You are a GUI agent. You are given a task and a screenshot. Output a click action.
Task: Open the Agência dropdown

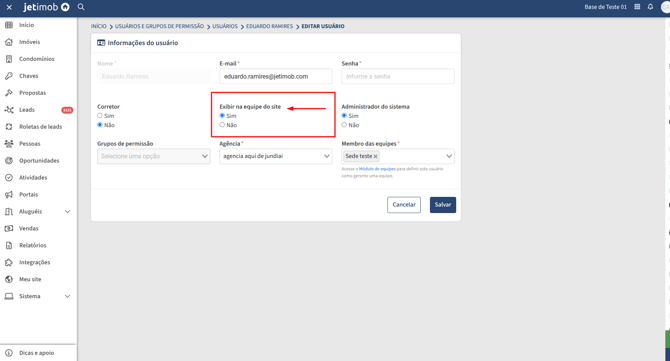click(x=276, y=156)
